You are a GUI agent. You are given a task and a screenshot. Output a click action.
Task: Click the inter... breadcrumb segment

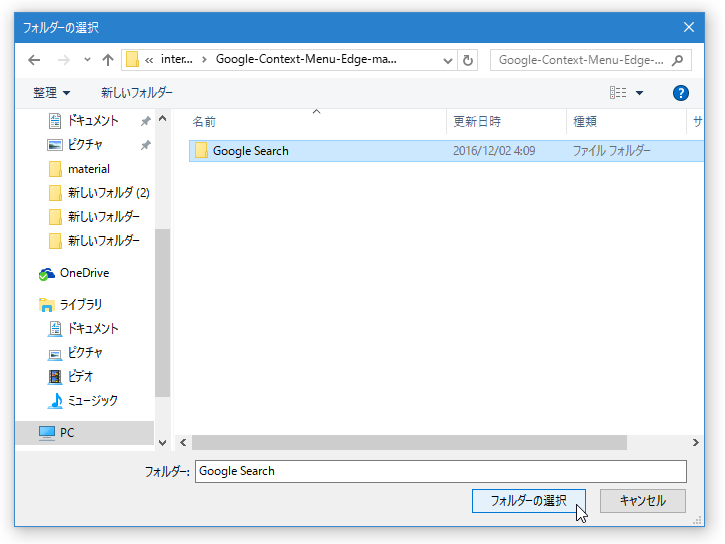(x=177, y=60)
